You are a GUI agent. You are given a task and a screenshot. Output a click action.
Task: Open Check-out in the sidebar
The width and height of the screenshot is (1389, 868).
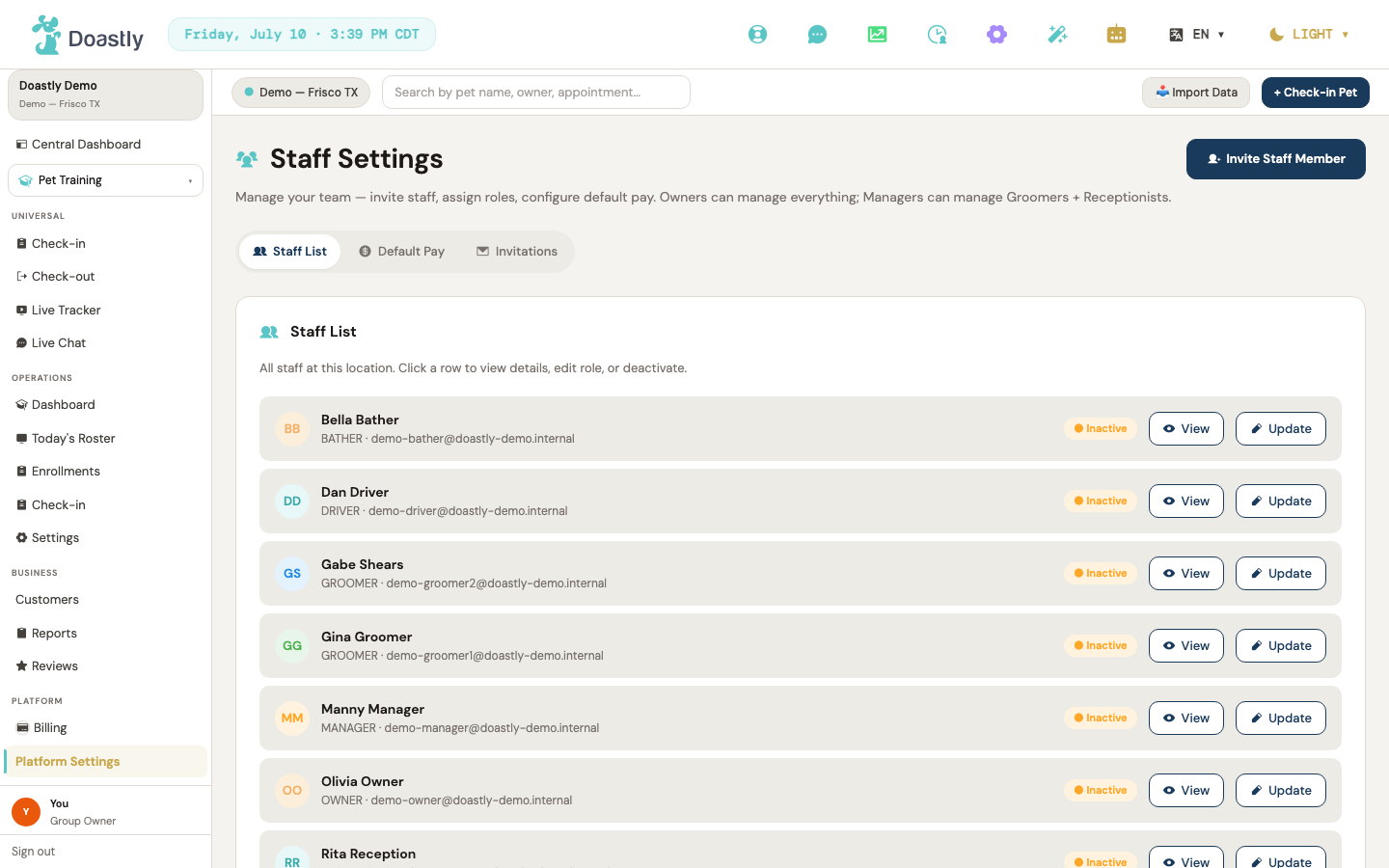point(105,277)
